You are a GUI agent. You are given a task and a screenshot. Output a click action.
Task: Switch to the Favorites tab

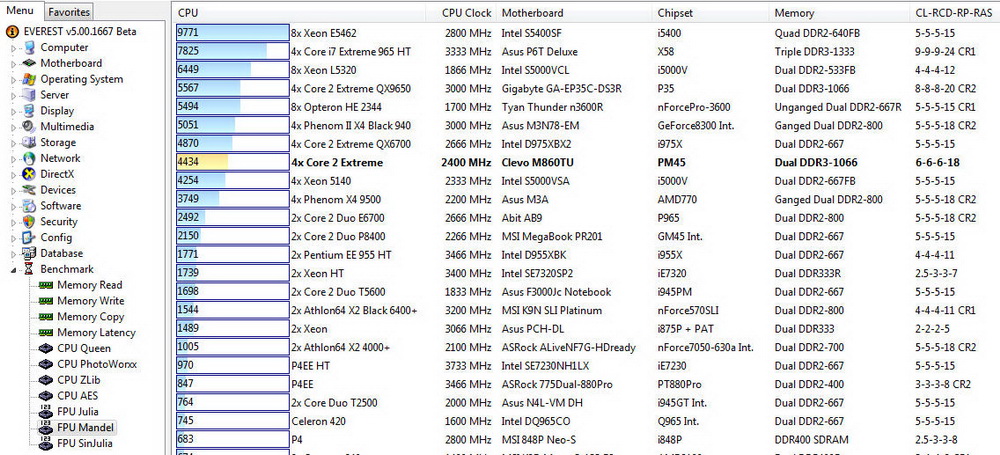[69, 11]
